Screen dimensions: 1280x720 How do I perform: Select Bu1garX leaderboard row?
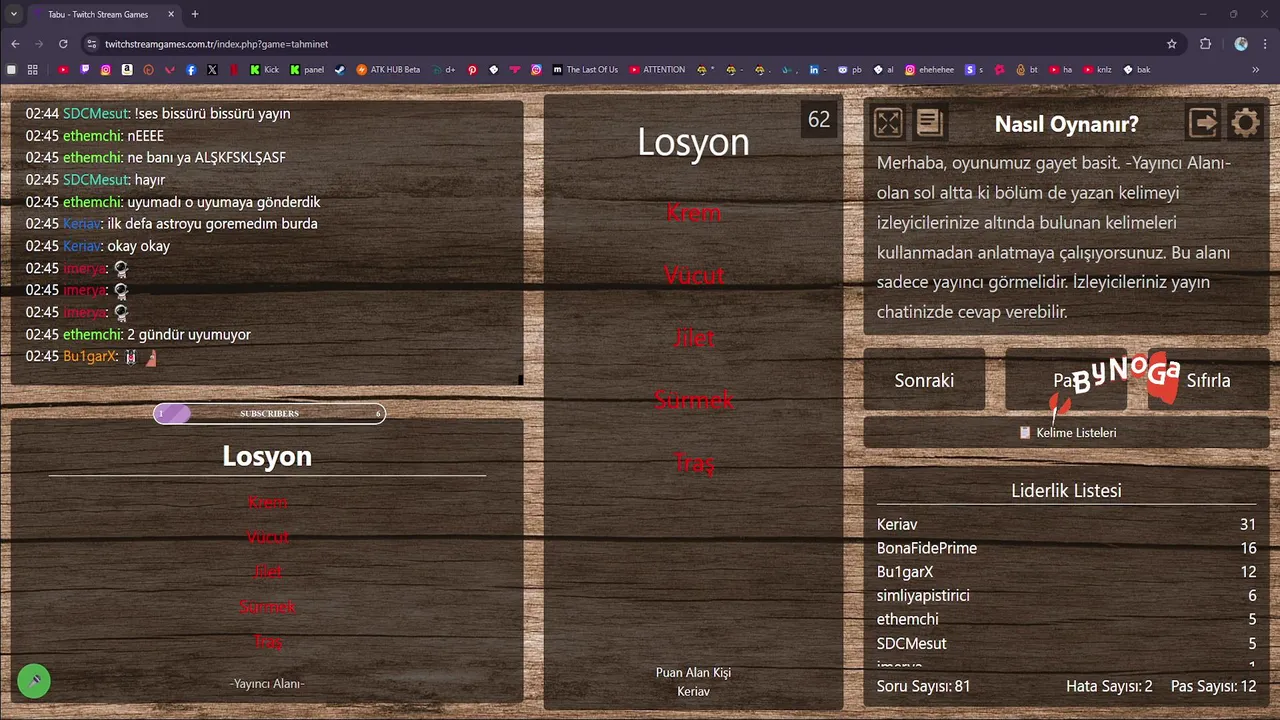(1066, 572)
